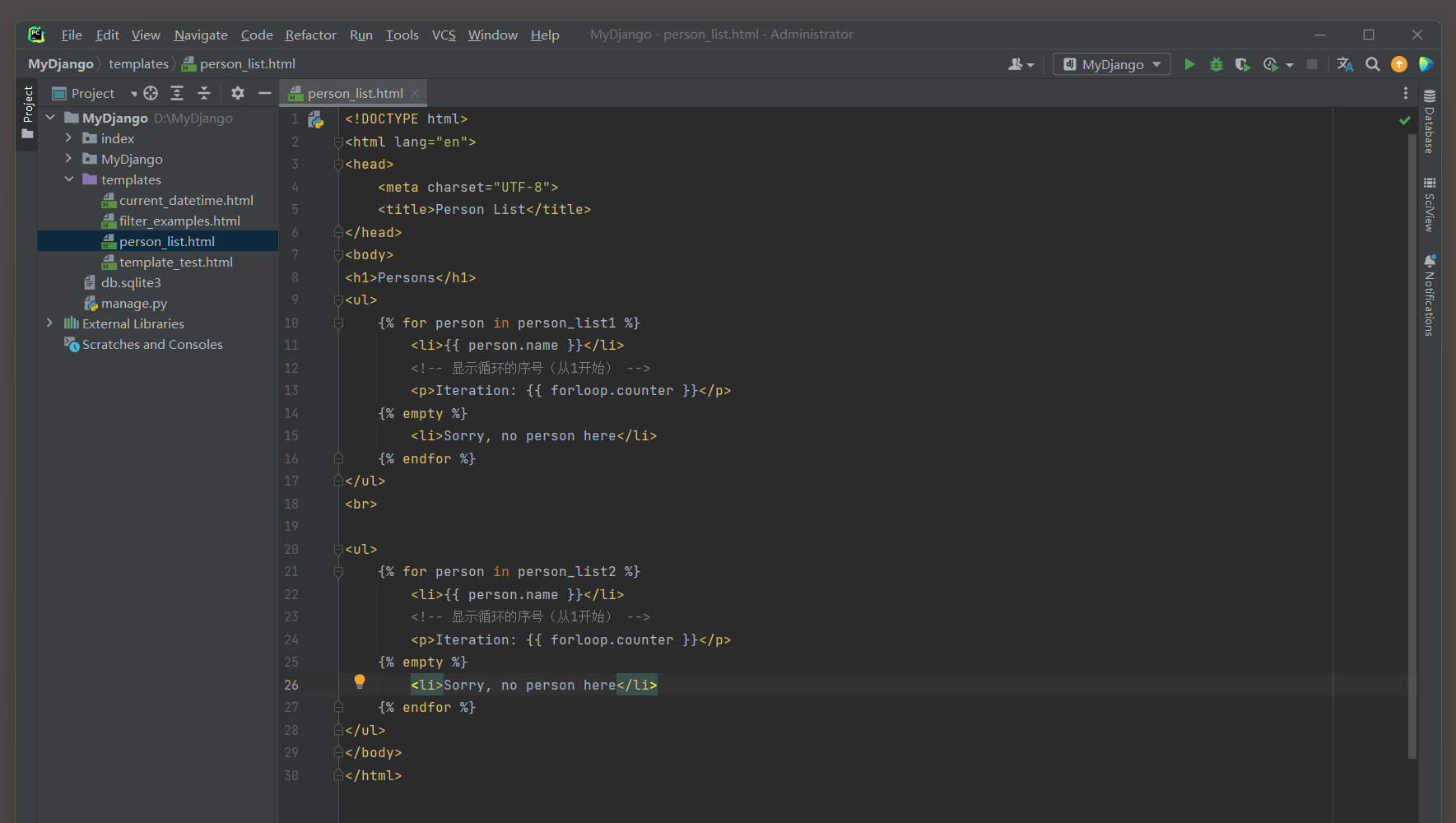Toggle the Project side tab
The image size is (1456, 823).
tap(27, 113)
